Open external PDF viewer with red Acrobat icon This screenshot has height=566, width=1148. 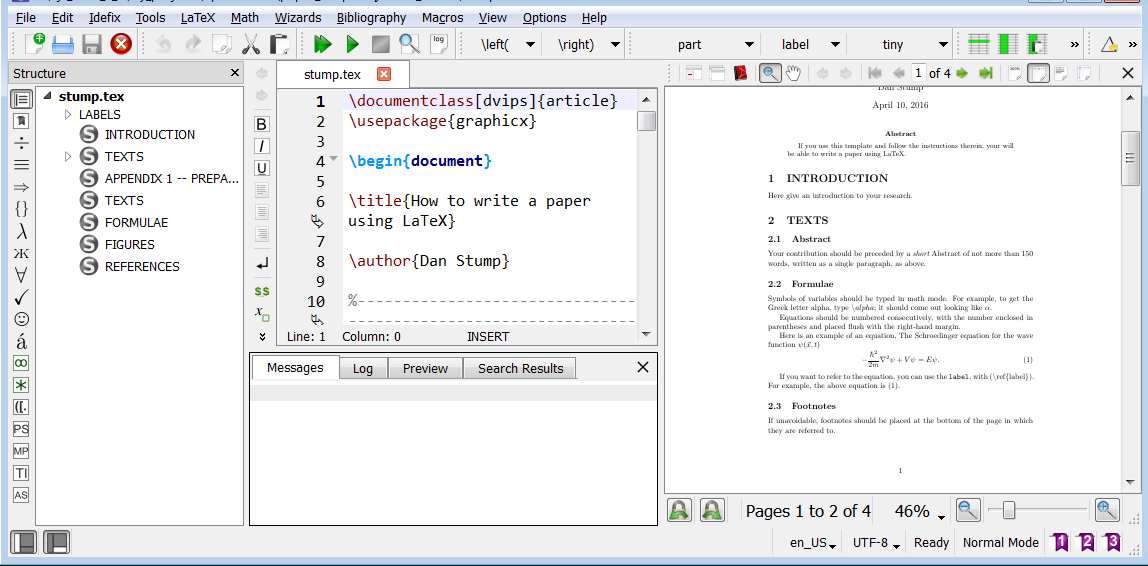pyautogui.click(x=741, y=73)
